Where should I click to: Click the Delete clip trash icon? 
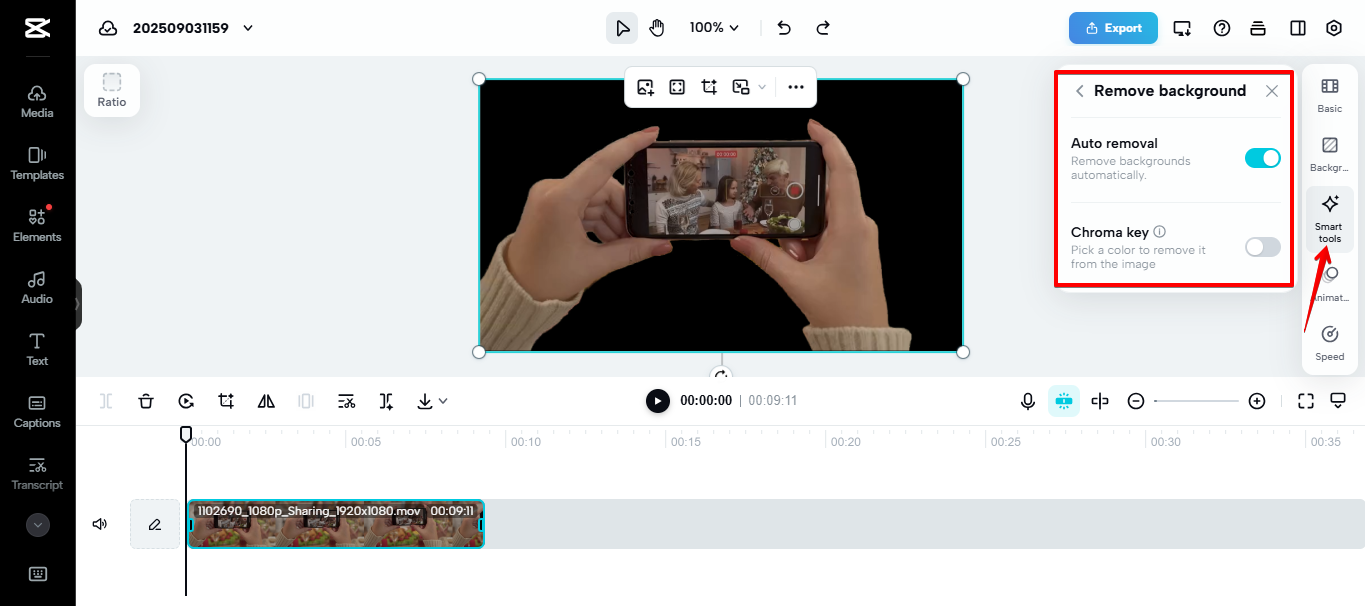146,401
